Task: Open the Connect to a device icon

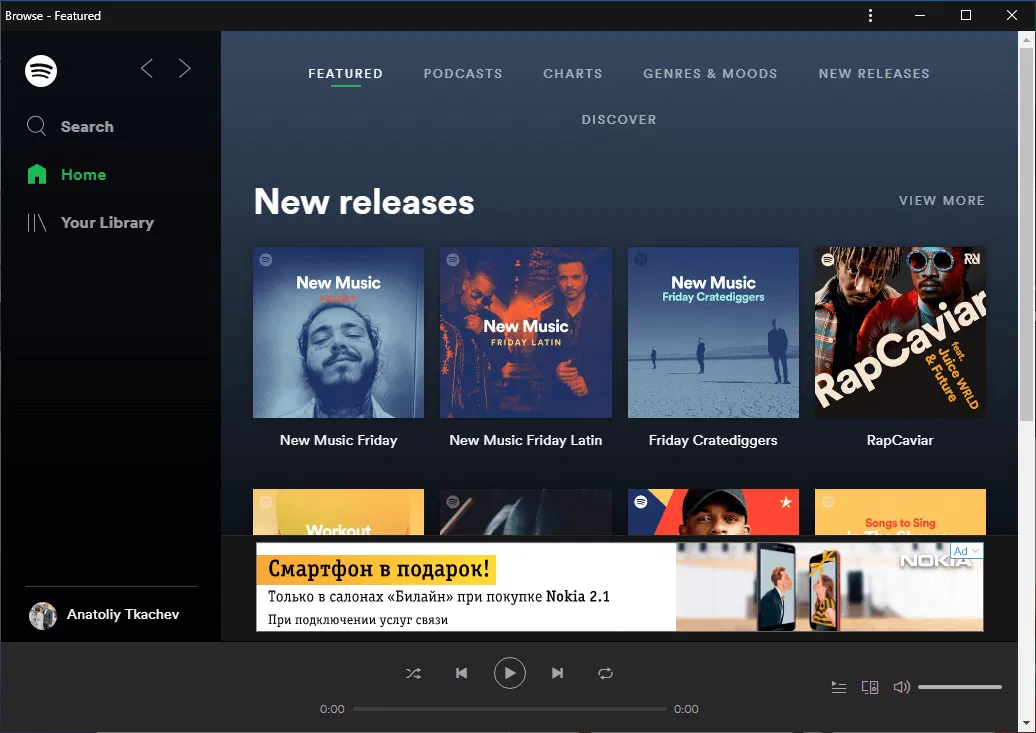Action: click(869, 687)
